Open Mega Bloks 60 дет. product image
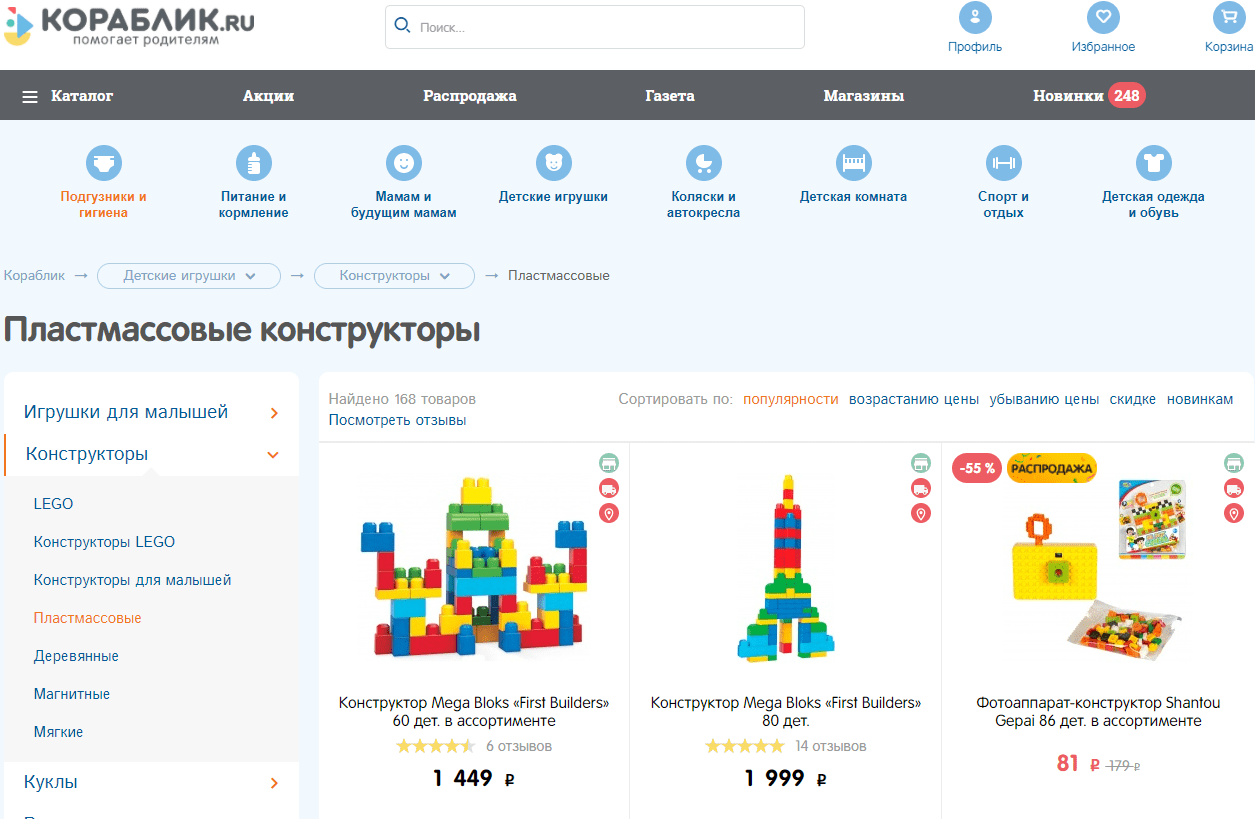 [474, 565]
